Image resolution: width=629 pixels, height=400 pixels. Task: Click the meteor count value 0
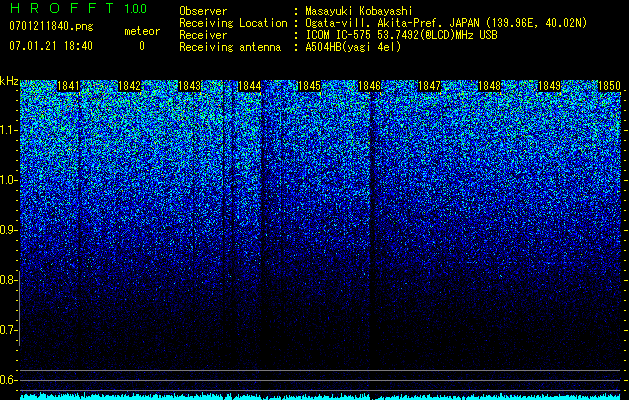(x=142, y=46)
